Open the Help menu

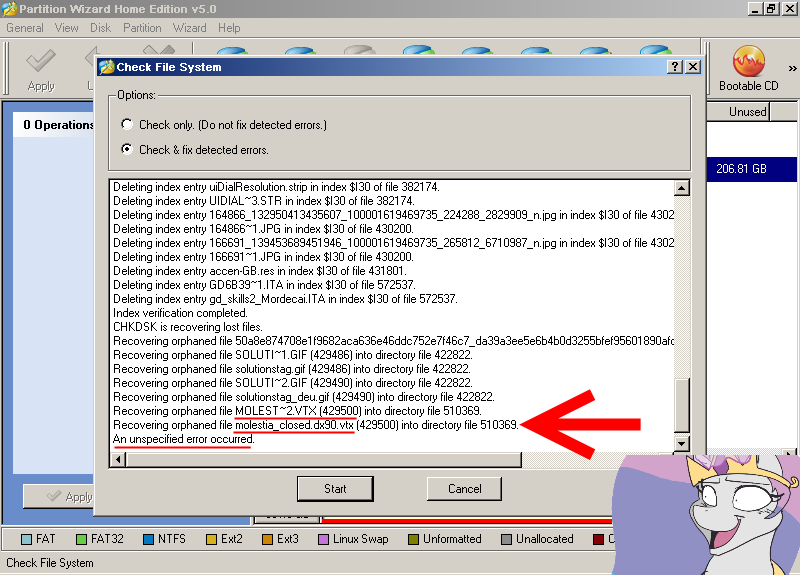click(x=229, y=28)
